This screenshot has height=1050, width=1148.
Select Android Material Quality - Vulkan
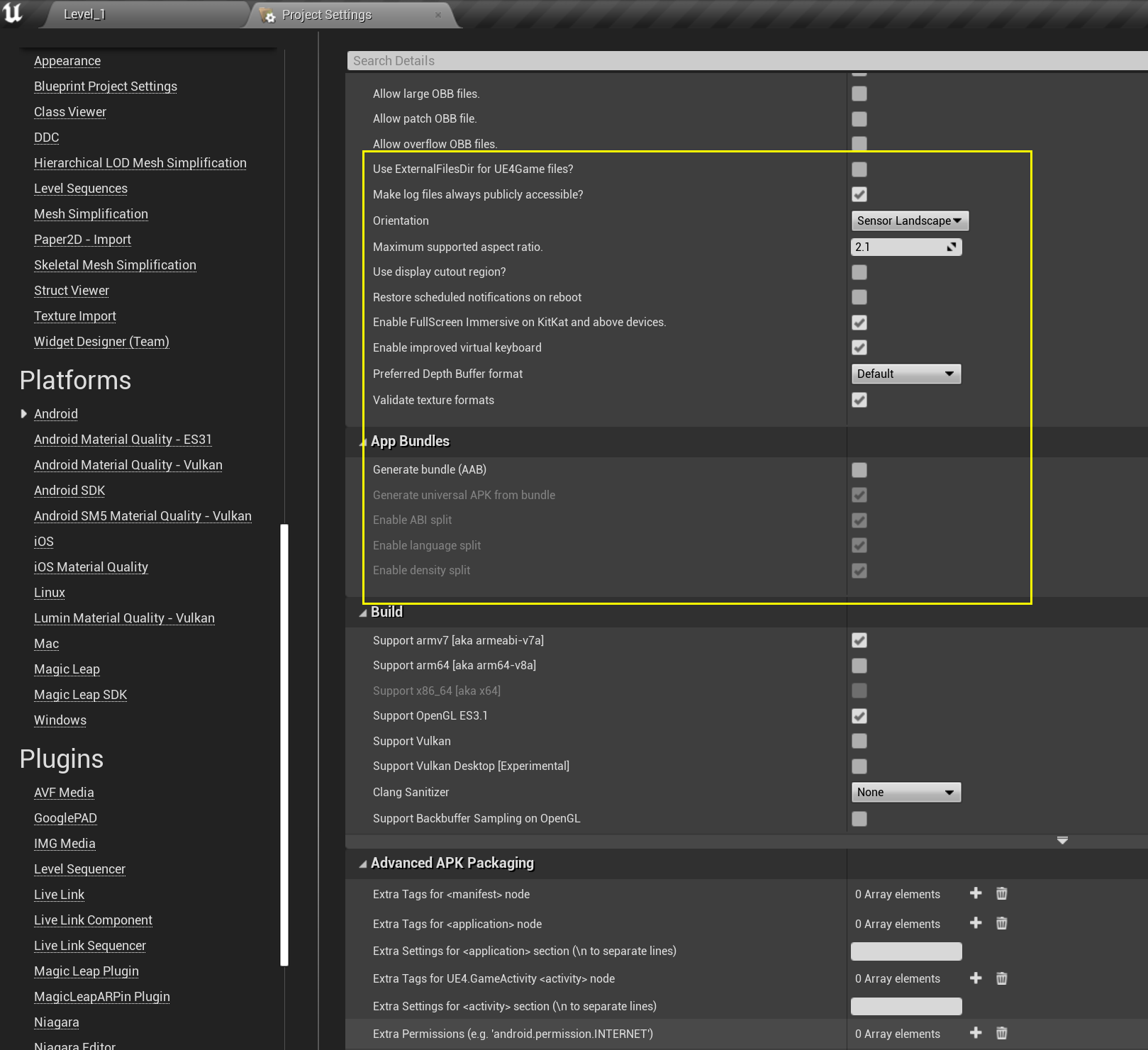coord(128,465)
